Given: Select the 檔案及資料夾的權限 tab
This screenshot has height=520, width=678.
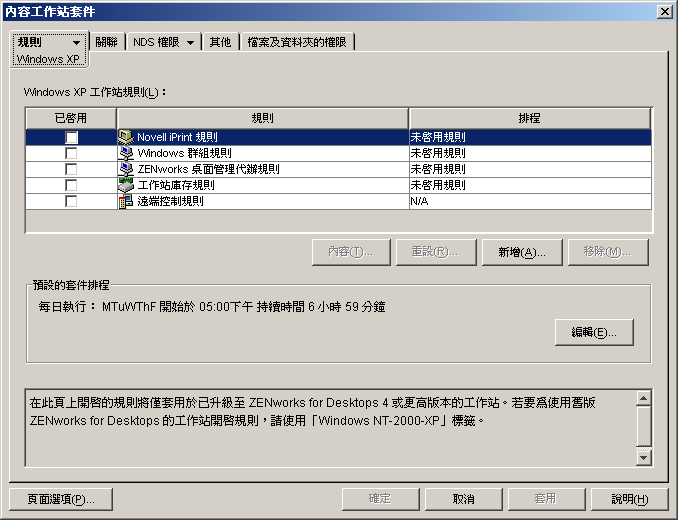Looking at the screenshot, I should tap(297, 42).
